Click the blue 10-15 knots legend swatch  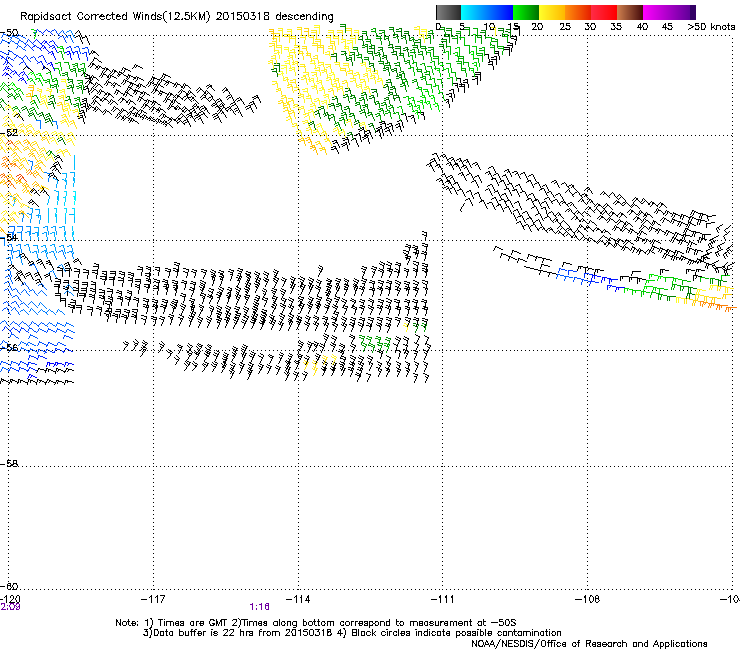click(x=500, y=12)
